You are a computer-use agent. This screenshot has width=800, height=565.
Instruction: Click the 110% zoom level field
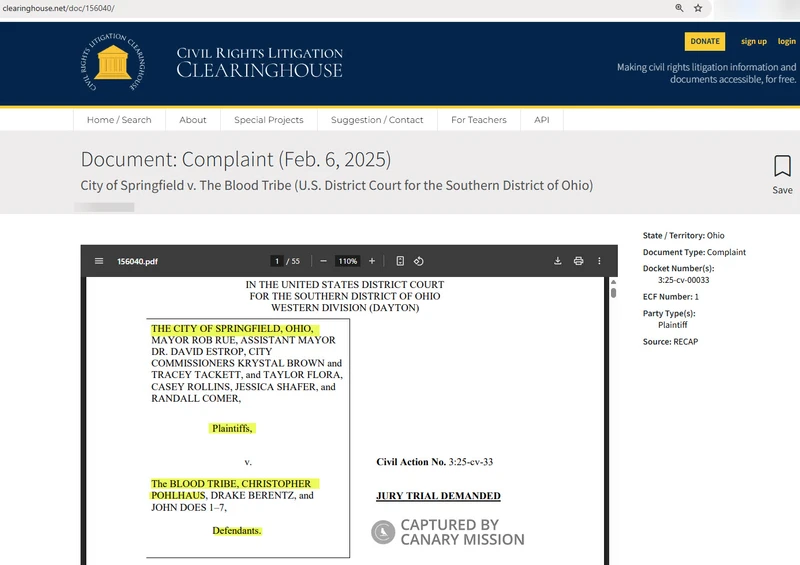[x=347, y=261]
